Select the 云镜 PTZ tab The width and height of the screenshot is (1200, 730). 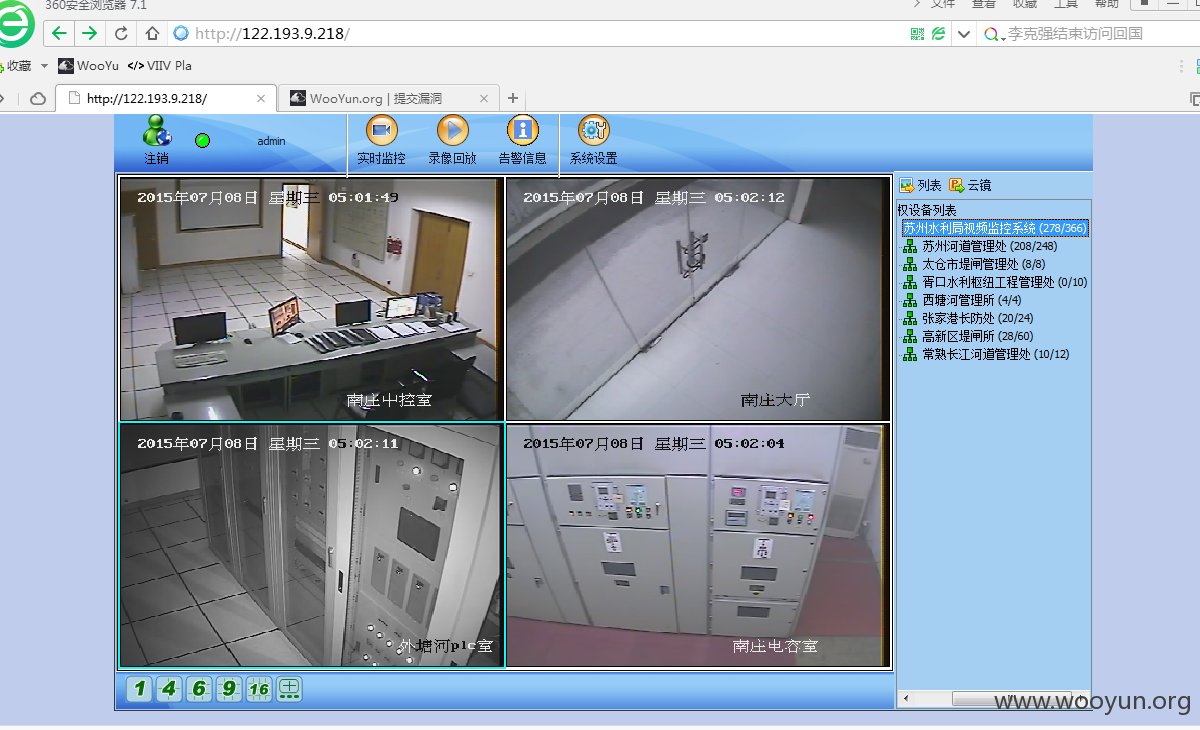[x=970, y=185]
